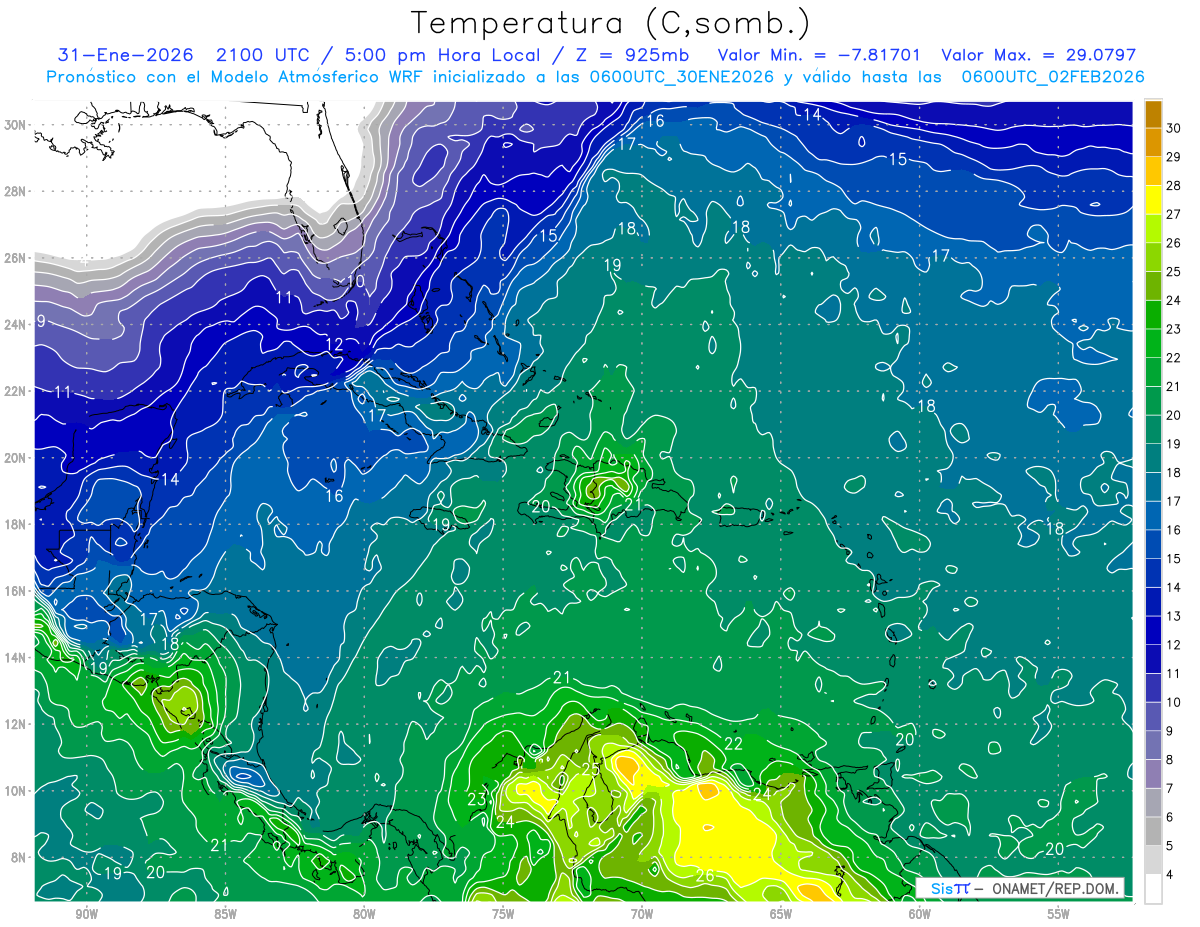Click legend value '25' on the color bar
The height and width of the screenshot is (927, 1200).
pos(1174,272)
